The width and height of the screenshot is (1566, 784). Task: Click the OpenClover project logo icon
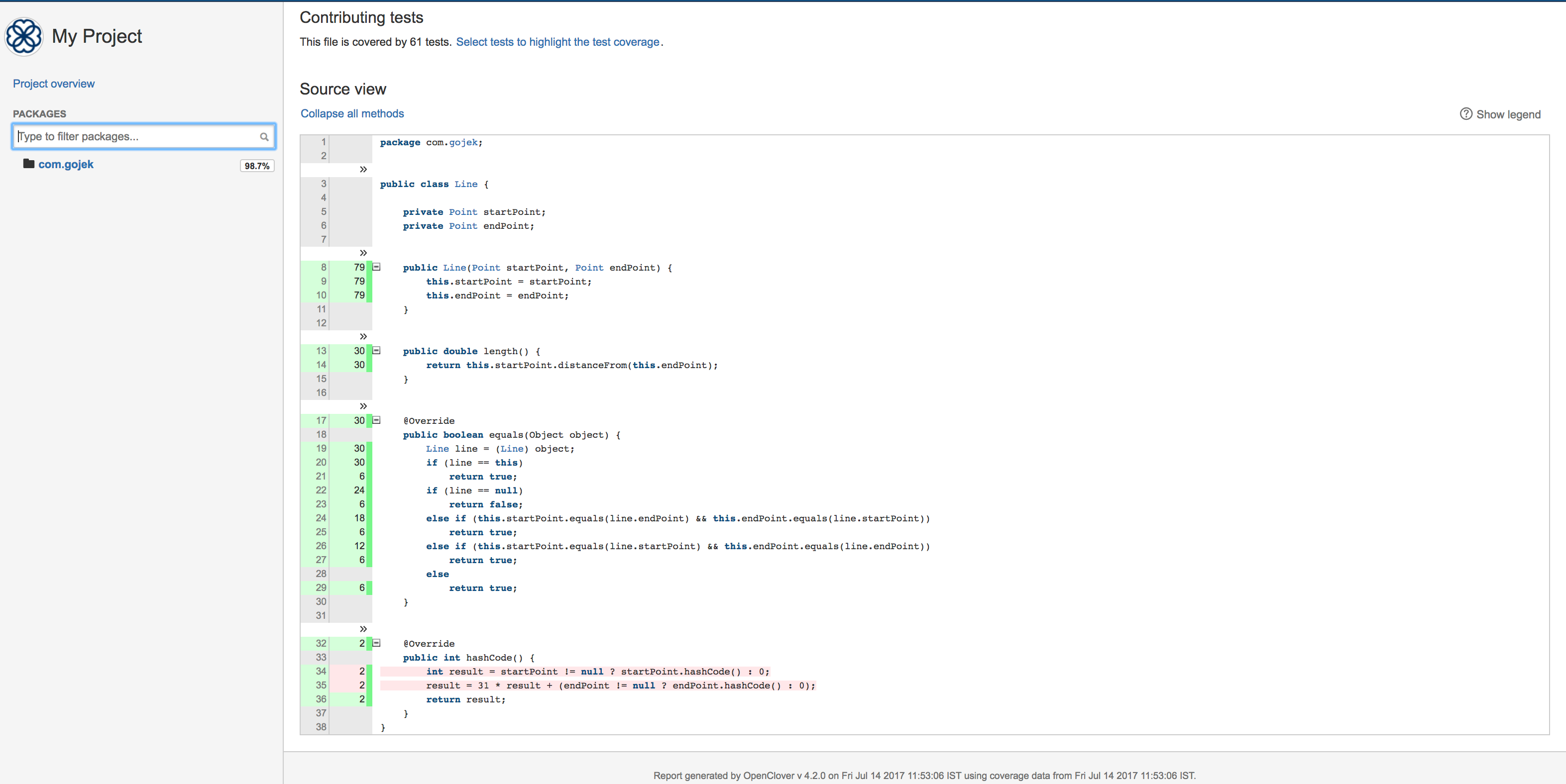coord(24,36)
